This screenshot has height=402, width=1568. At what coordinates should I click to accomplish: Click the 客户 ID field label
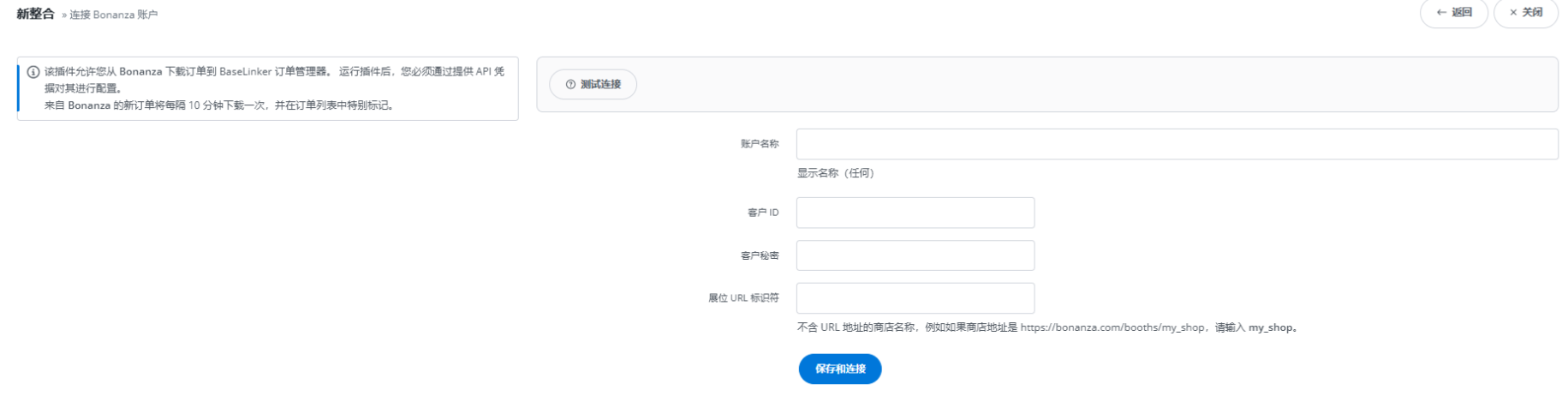pyautogui.click(x=763, y=213)
